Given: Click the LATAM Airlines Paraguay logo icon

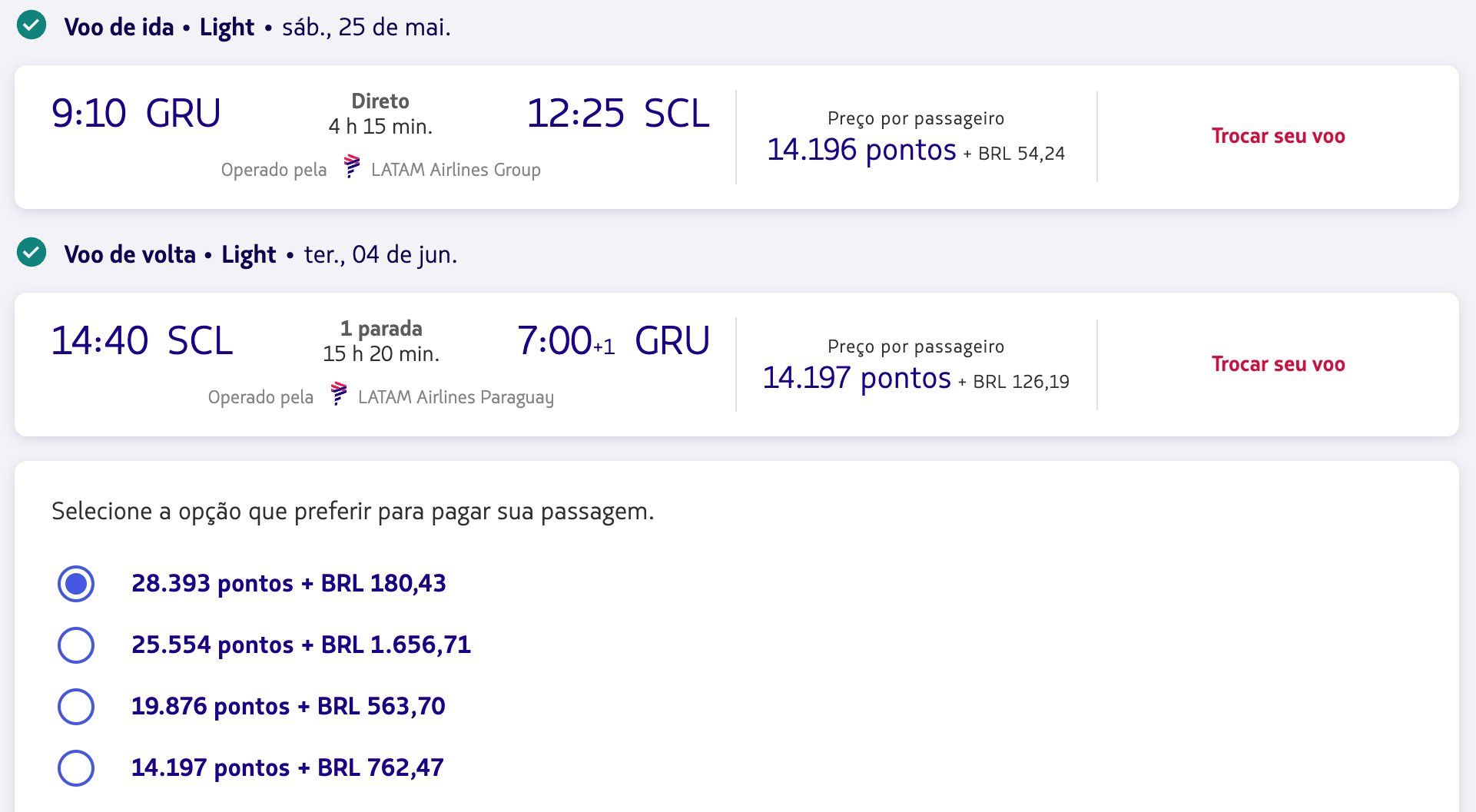Looking at the screenshot, I should pyautogui.click(x=338, y=394).
